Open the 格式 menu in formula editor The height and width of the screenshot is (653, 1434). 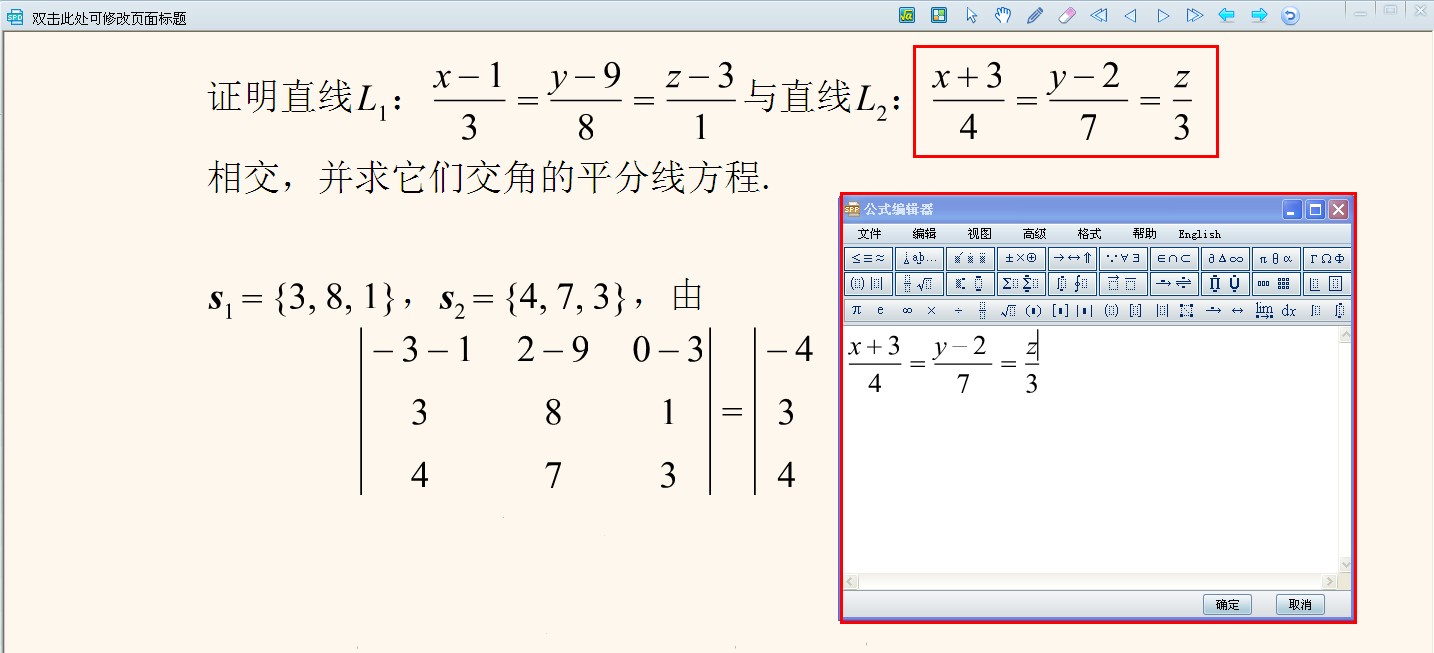coord(1089,234)
